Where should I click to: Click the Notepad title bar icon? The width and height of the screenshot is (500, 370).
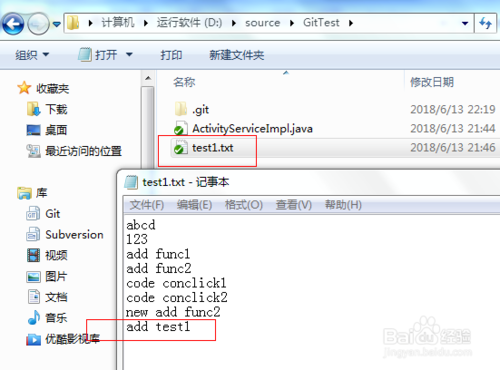coord(131,182)
